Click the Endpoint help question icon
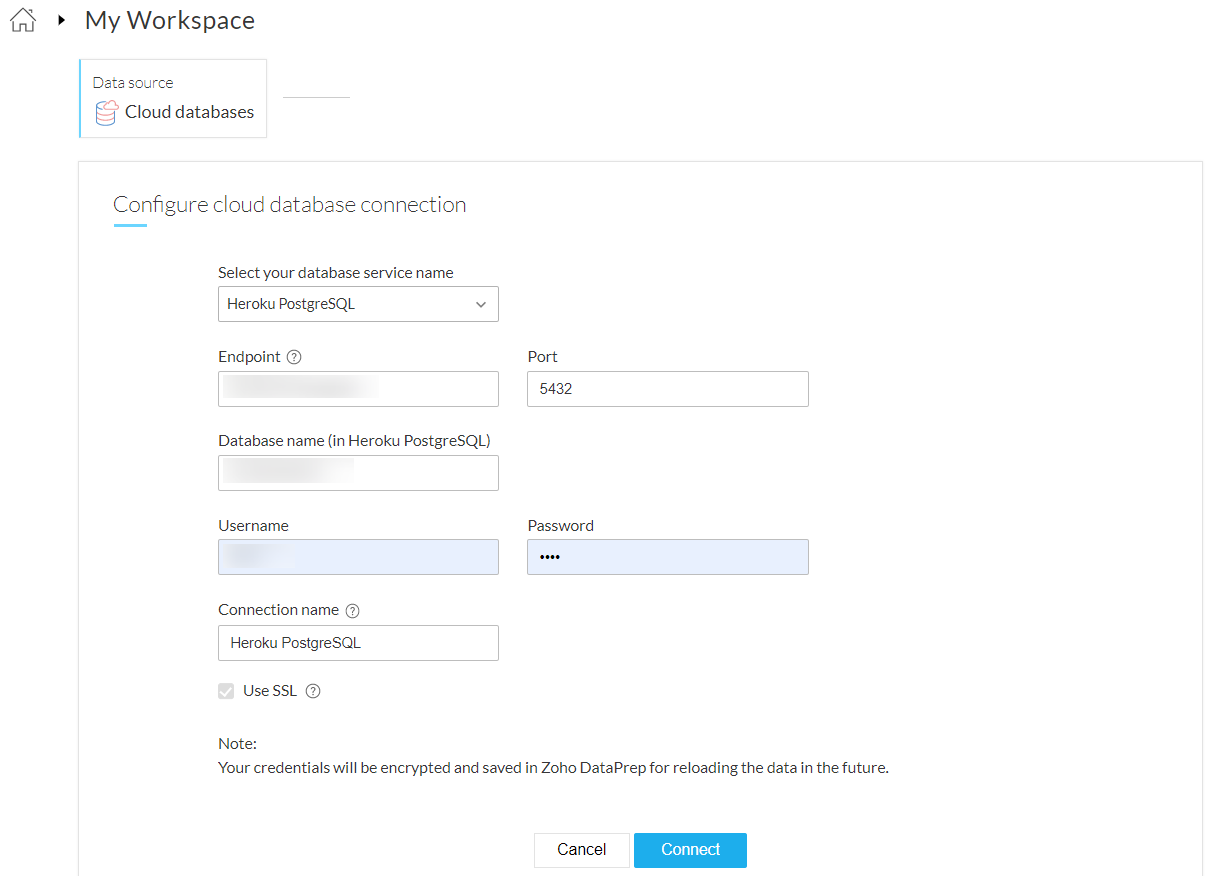 point(294,357)
